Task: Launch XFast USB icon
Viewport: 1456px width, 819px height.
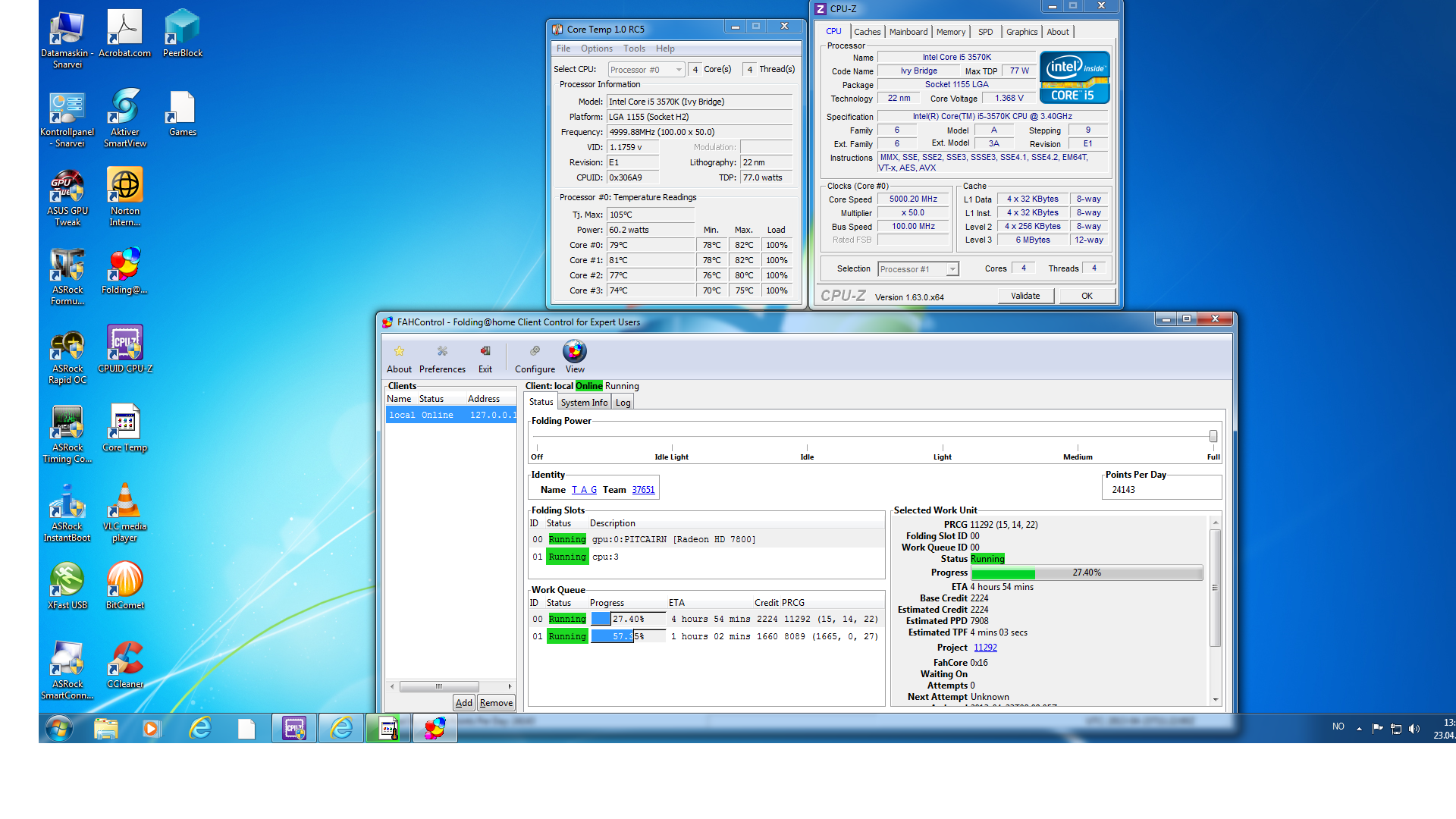Action: (x=67, y=585)
